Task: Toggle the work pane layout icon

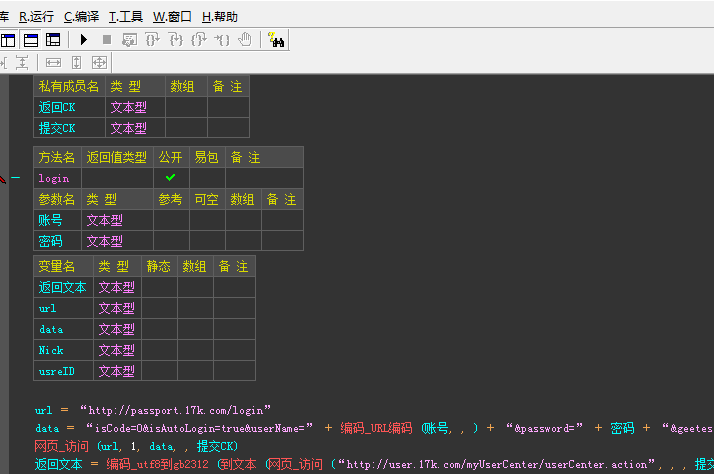Action: coord(8,40)
